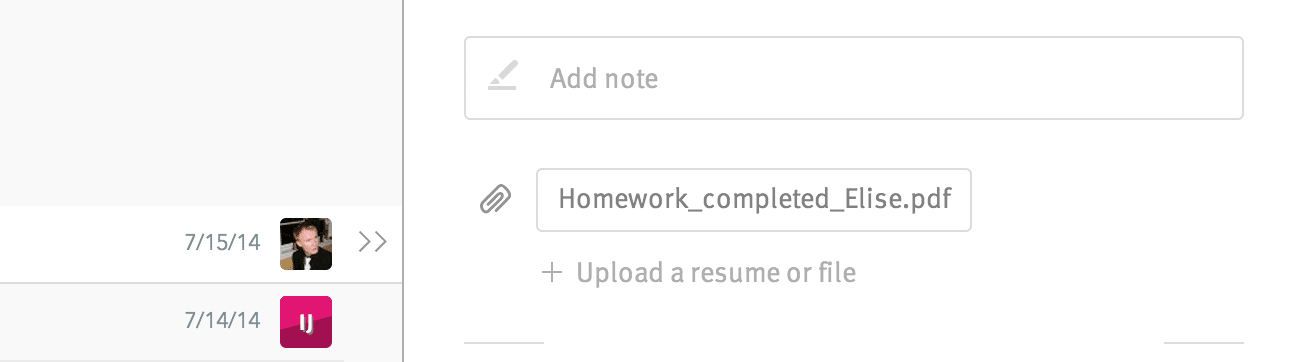Click the short line at the bottom right
This screenshot has height=362, width=1294.
[1203, 343]
